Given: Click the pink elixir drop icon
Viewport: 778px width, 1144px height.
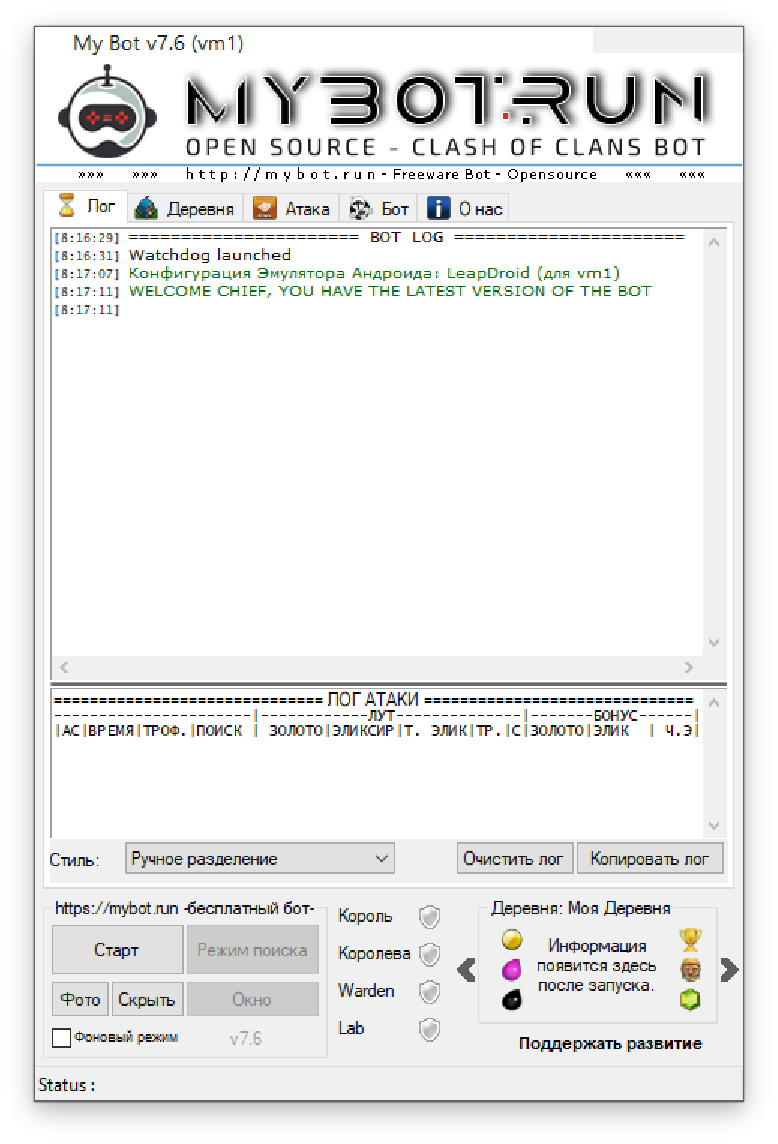Looking at the screenshot, I should pyautogui.click(x=512, y=969).
